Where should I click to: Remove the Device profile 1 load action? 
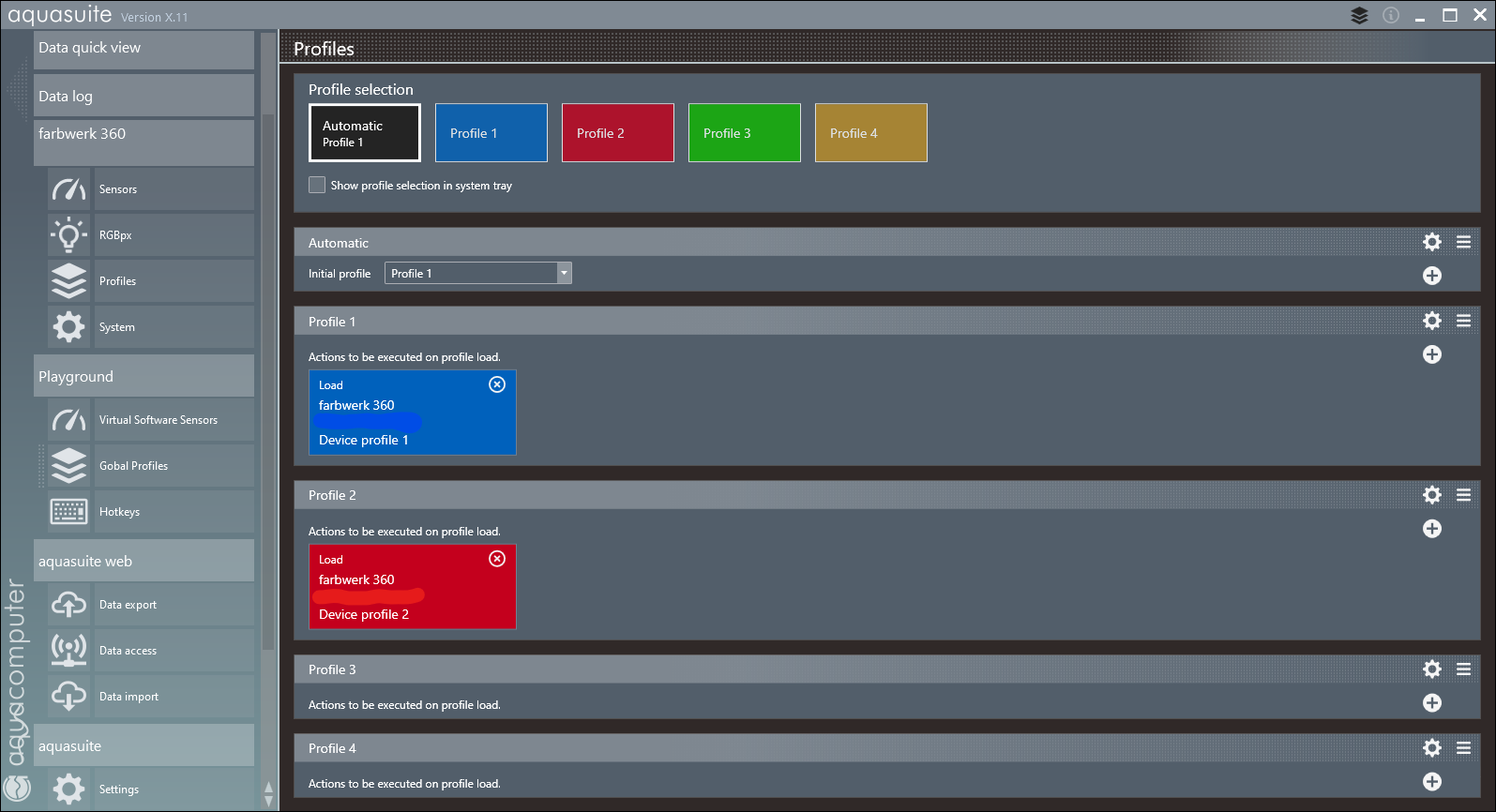[497, 384]
